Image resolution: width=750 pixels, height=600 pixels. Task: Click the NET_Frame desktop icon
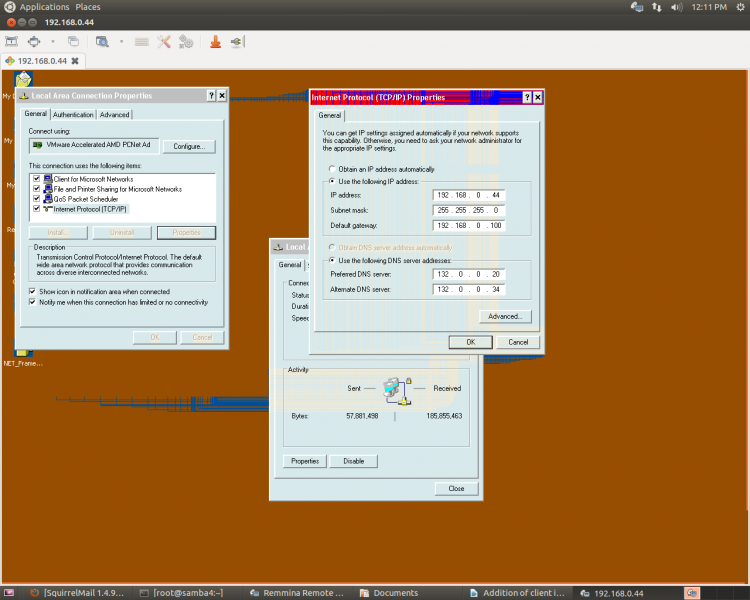click(x=22, y=359)
